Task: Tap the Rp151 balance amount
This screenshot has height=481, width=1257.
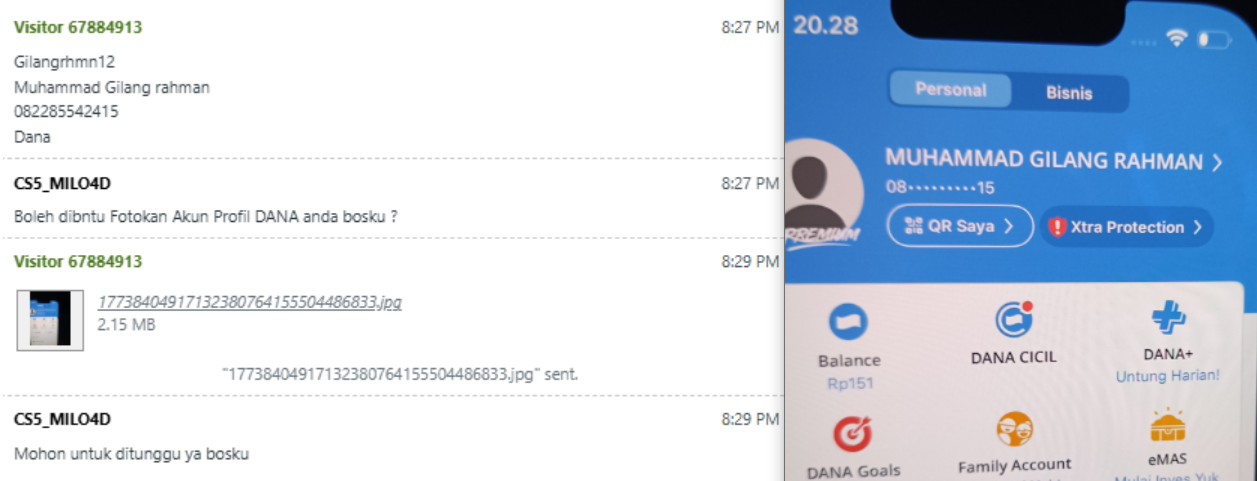Action: pos(848,384)
